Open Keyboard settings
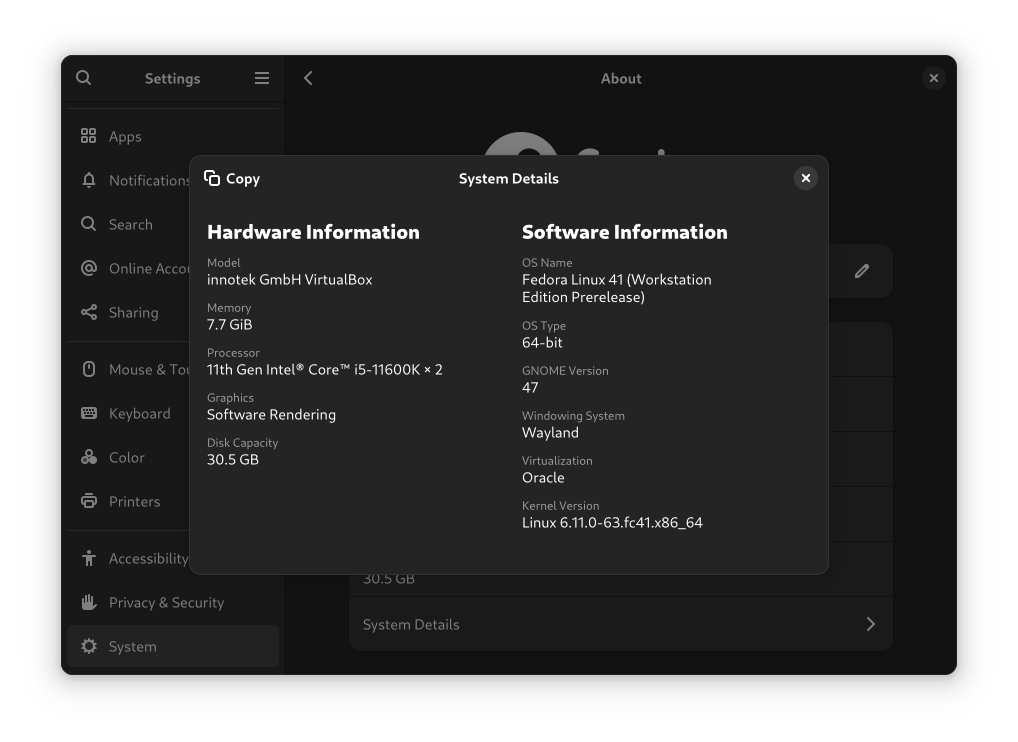This screenshot has width=1018, height=742. tap(139, 413)
